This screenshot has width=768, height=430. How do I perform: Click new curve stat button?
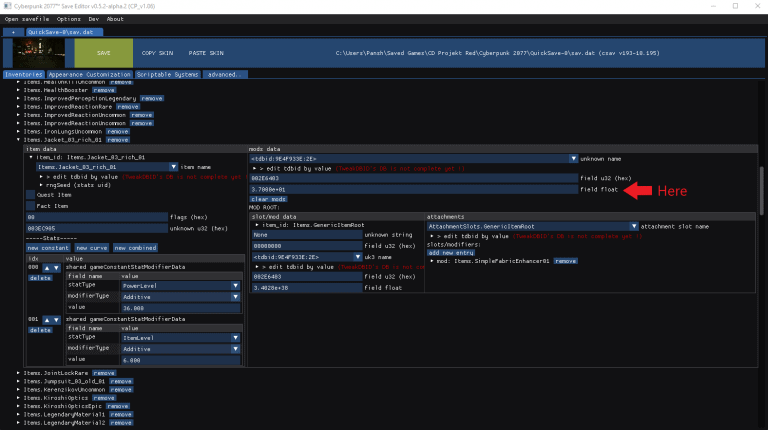(x=92, y=248)
